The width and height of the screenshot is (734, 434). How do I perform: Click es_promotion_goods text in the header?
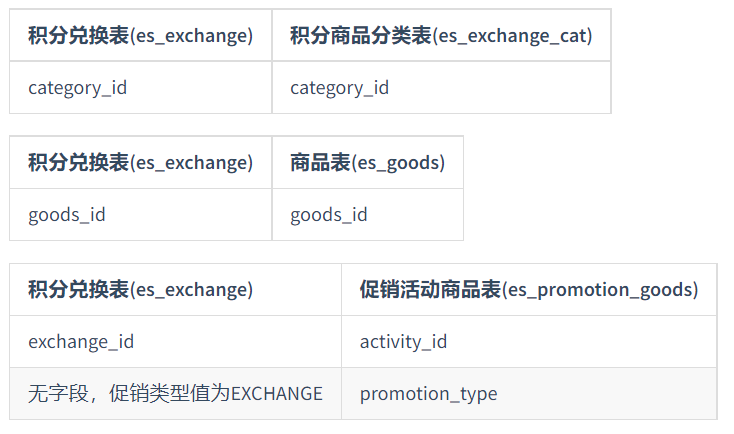click(601, 290)
